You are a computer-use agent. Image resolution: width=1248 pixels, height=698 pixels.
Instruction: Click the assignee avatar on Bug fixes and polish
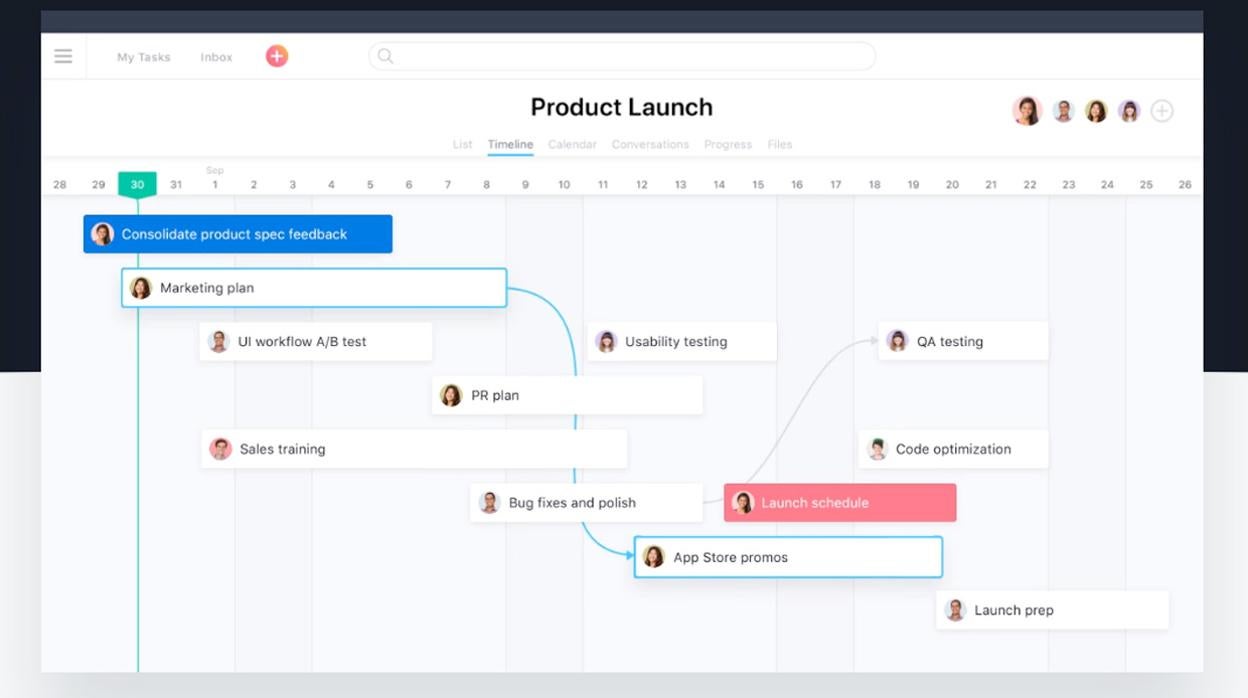click(x=489, y=502)
